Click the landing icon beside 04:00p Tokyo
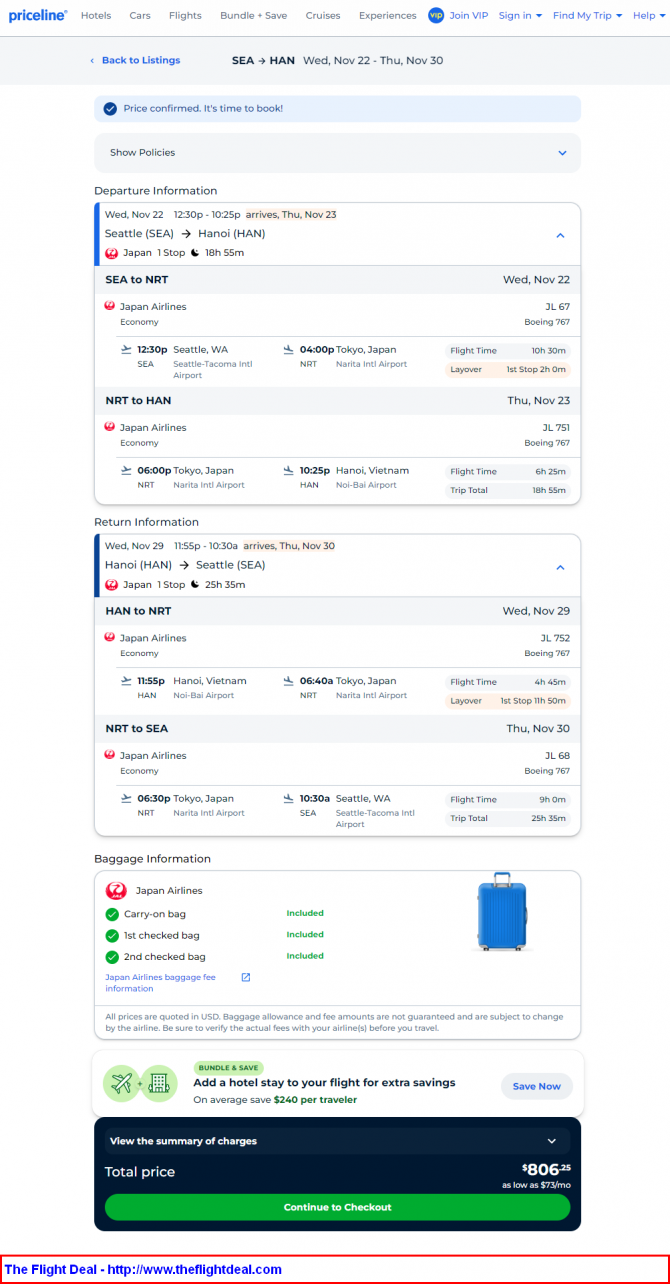 tap(289, 350)
